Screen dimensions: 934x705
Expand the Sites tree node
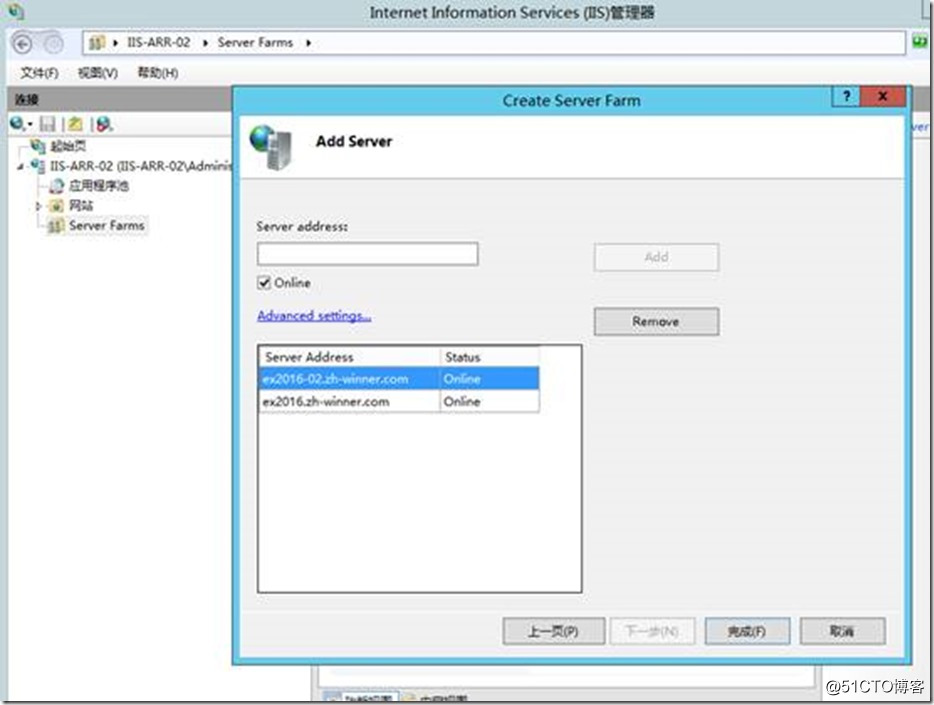[38, 206]
